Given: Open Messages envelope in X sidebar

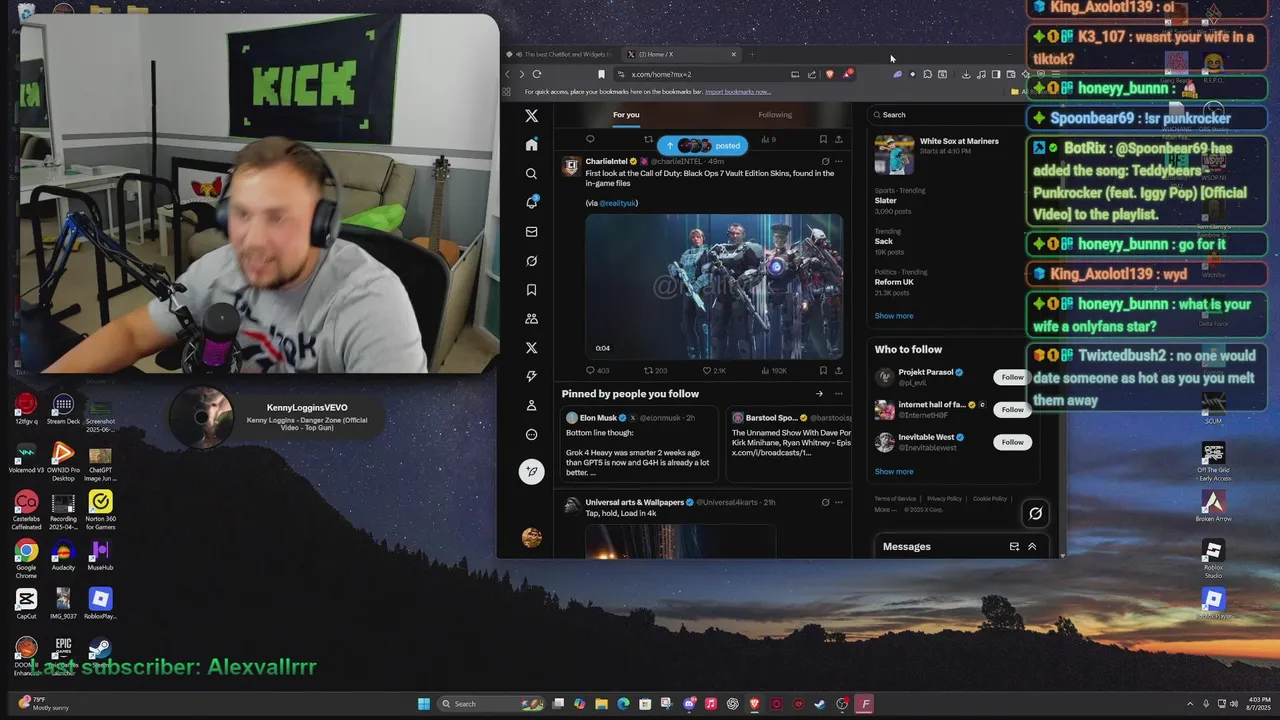Looking at the screenshot, I should pyautogui.click(x=531, y=232).
